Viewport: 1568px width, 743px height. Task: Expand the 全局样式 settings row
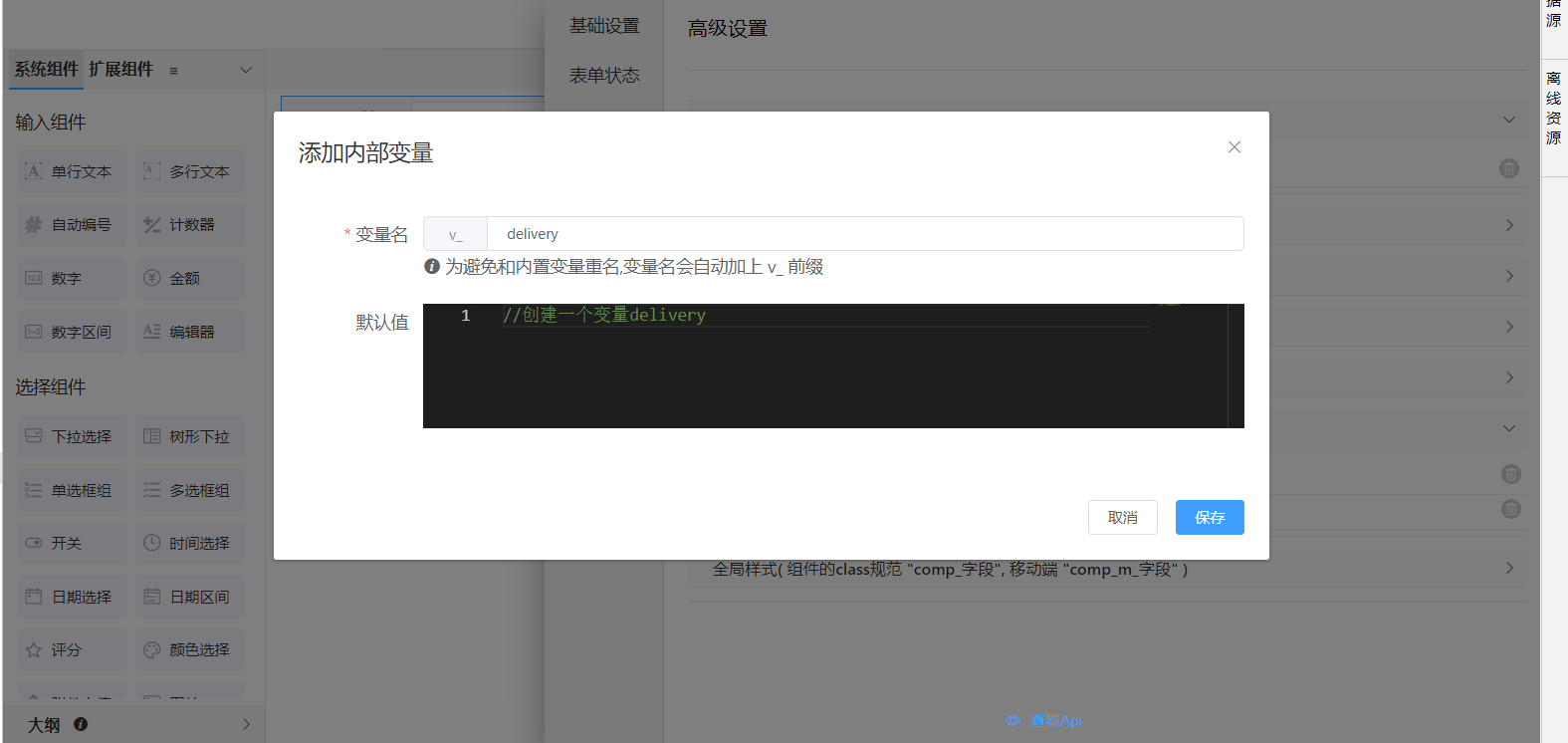1509,569
